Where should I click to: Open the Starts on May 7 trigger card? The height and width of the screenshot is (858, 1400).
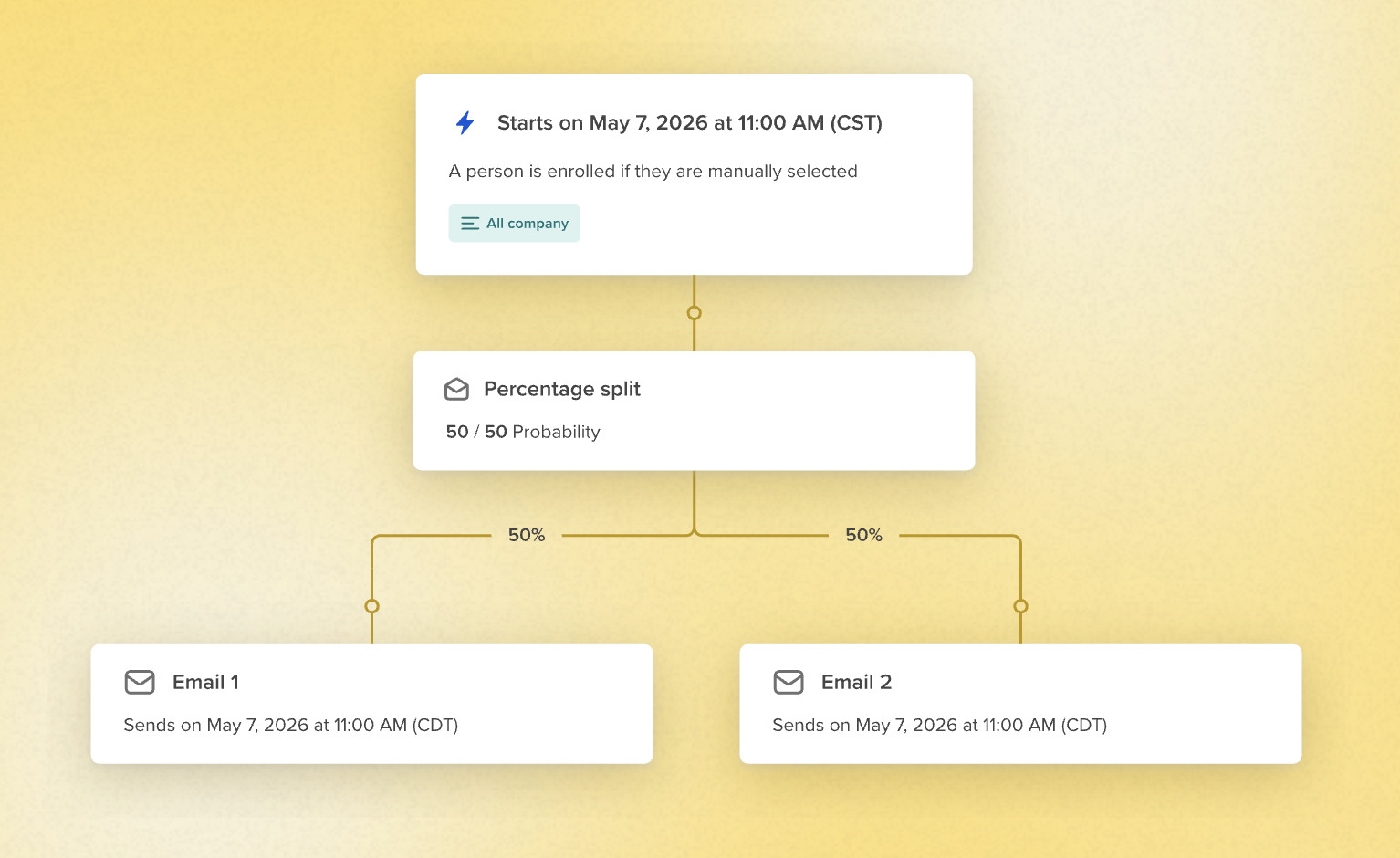click(x=694, y=174)
